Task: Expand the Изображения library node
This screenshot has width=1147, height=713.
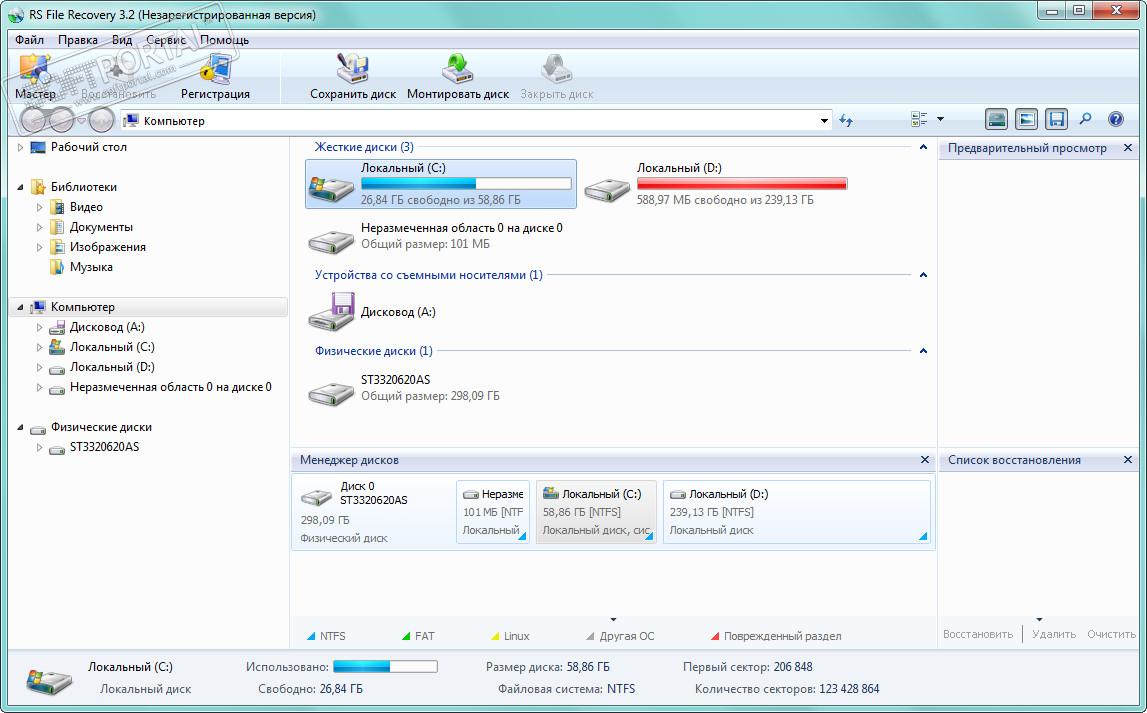Action: 40,247
